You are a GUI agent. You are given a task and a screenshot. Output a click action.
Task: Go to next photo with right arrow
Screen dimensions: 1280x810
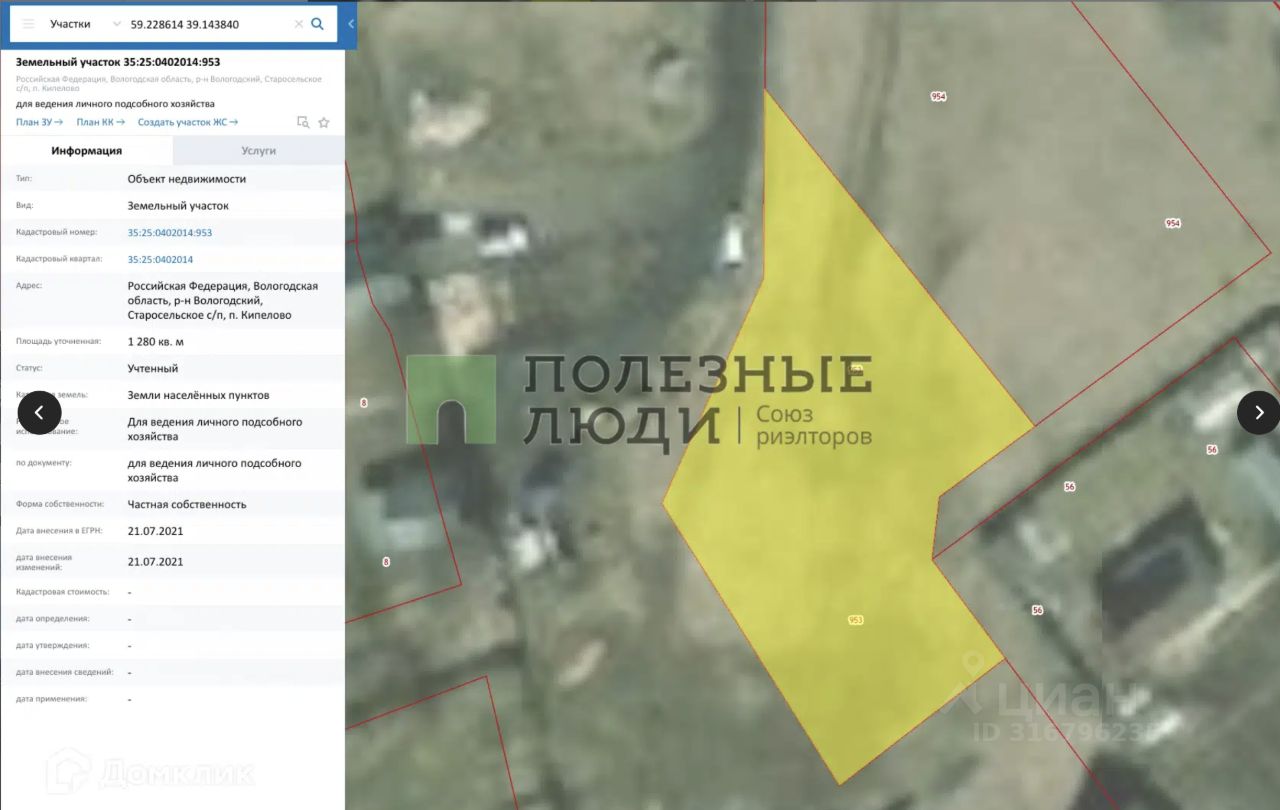click(1258, 412)
